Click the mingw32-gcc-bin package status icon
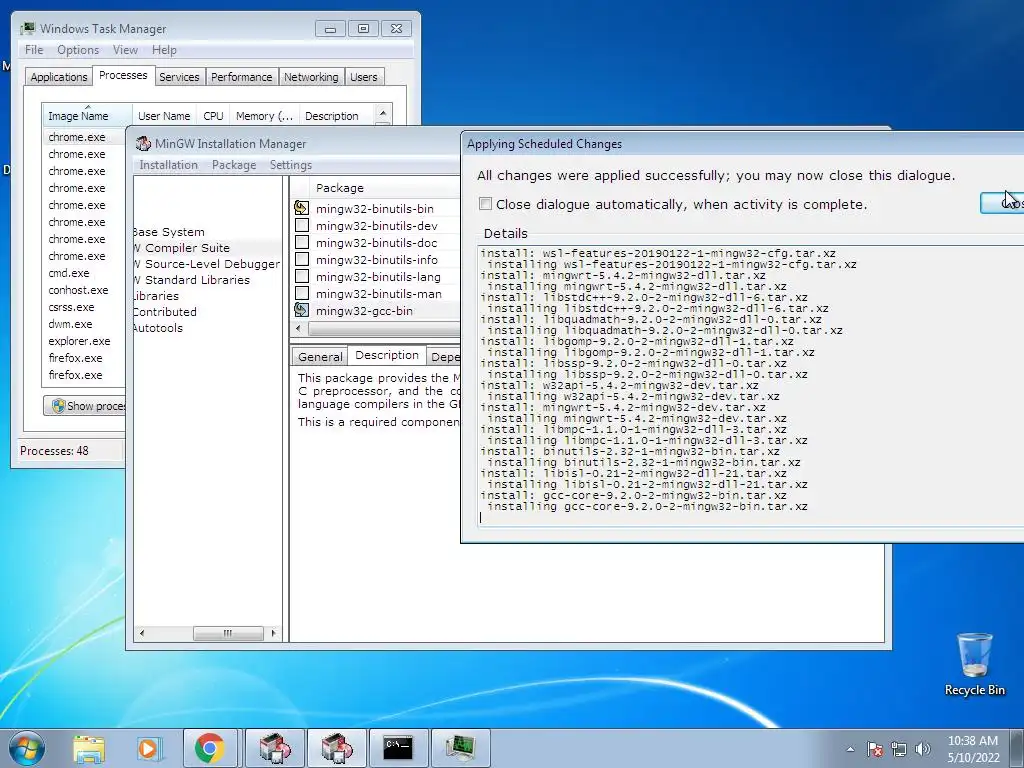The image size is (1024, 768). point(301,310)
